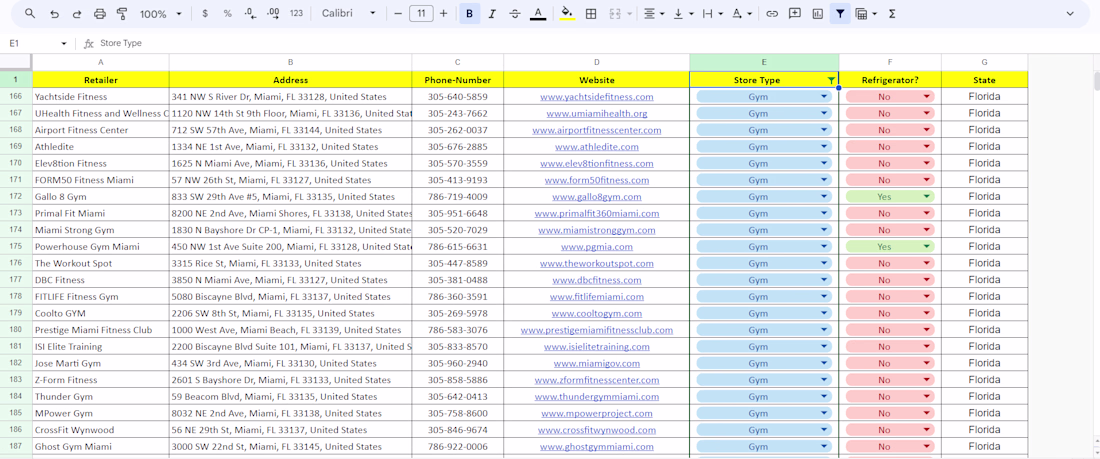Screen dimensions: 1100x459
Task: Open the vertical align dropdown
Action: pyautogui.click(x=683, y=13)
